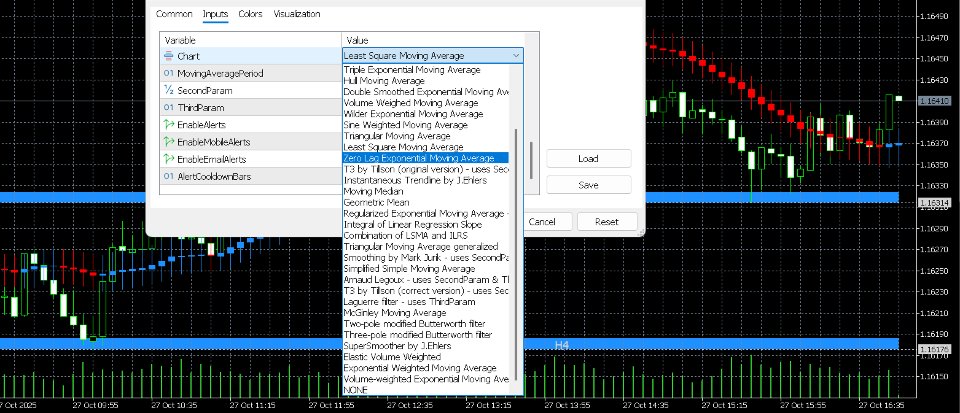
Task: Click the EnableAlerts boolean icon
Action: (169, 125)
